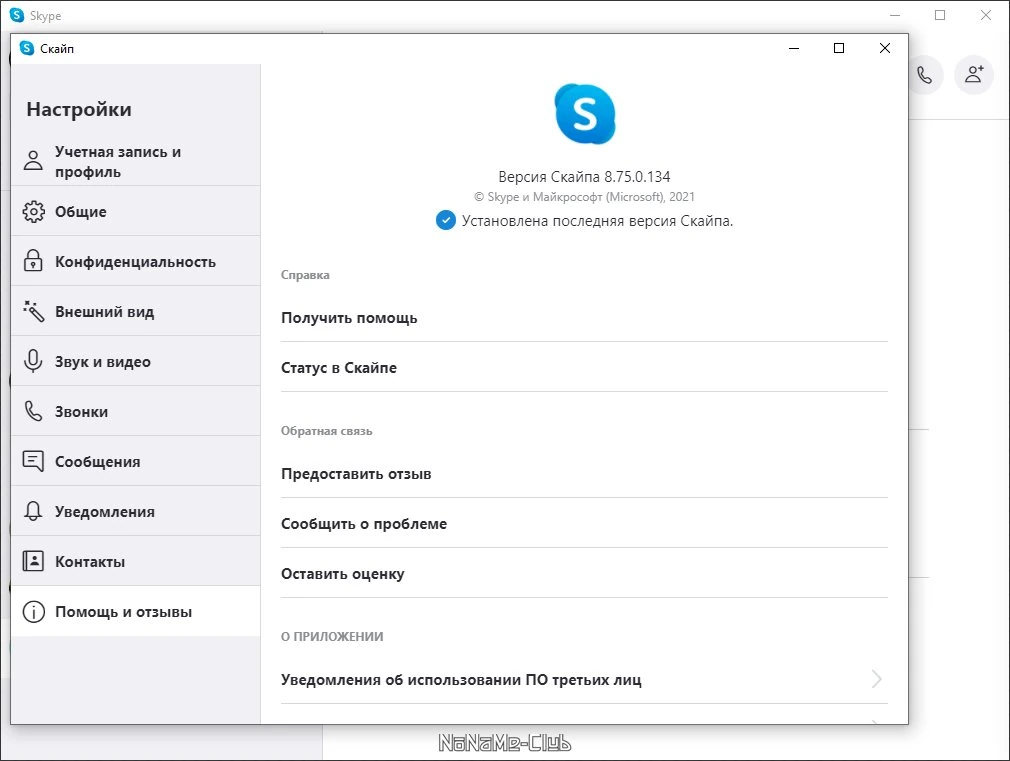The image size is (1010, 761).
Task: Open Учетная запись и профиль settings
Action: (x=136, y=161)
